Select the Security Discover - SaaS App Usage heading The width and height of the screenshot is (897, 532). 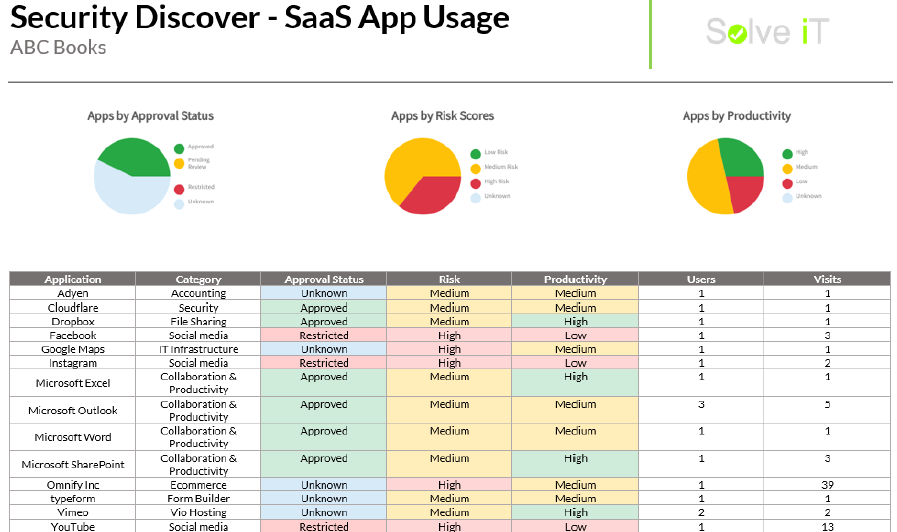click(x=260, y=17)
